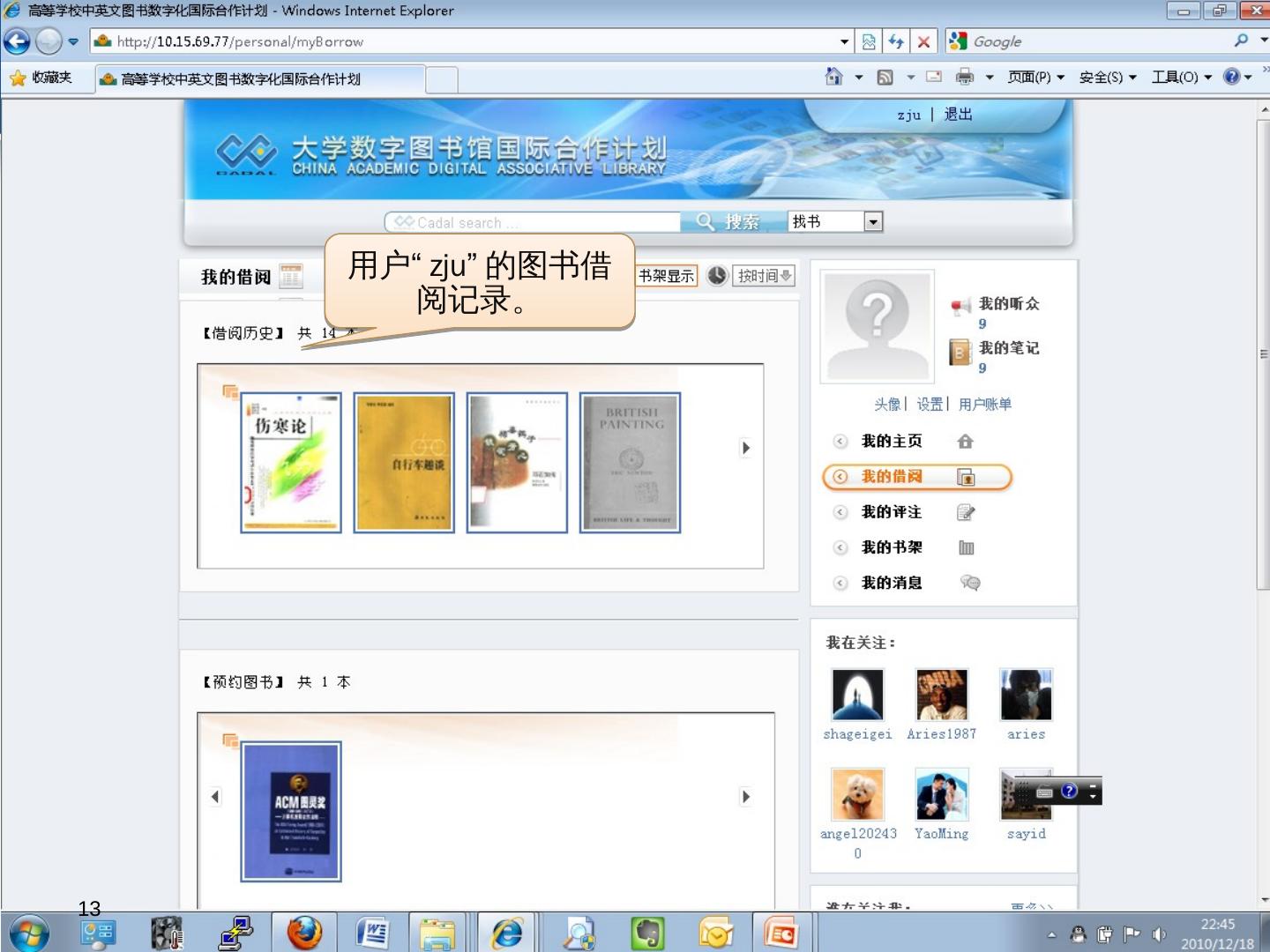Open the IE help question mark icon
Screen dimensions: 1270x952
coord(1232,77)
